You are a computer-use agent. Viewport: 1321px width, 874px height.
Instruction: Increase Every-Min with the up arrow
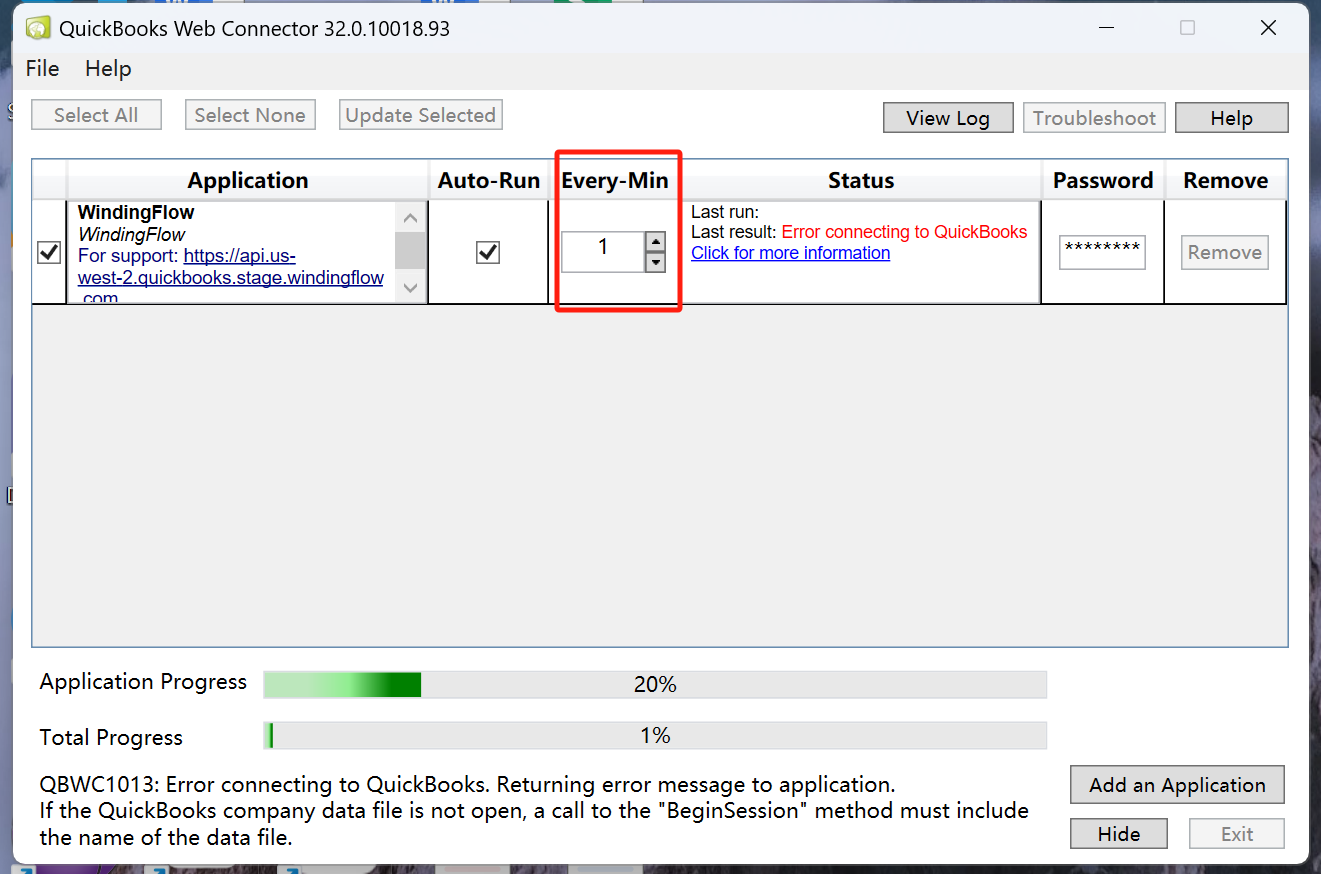[x=656, y=242]
